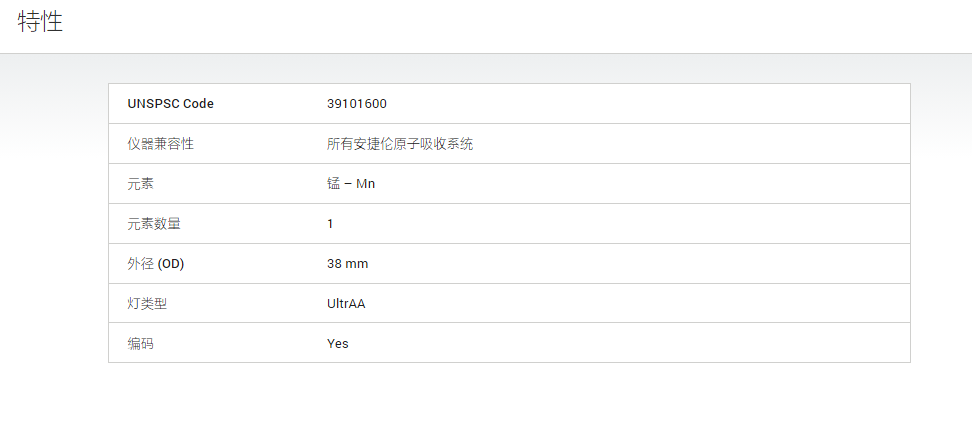The image size is (972, 426).
Task: Click the 特性 section heading
Action: coord(40,22)
